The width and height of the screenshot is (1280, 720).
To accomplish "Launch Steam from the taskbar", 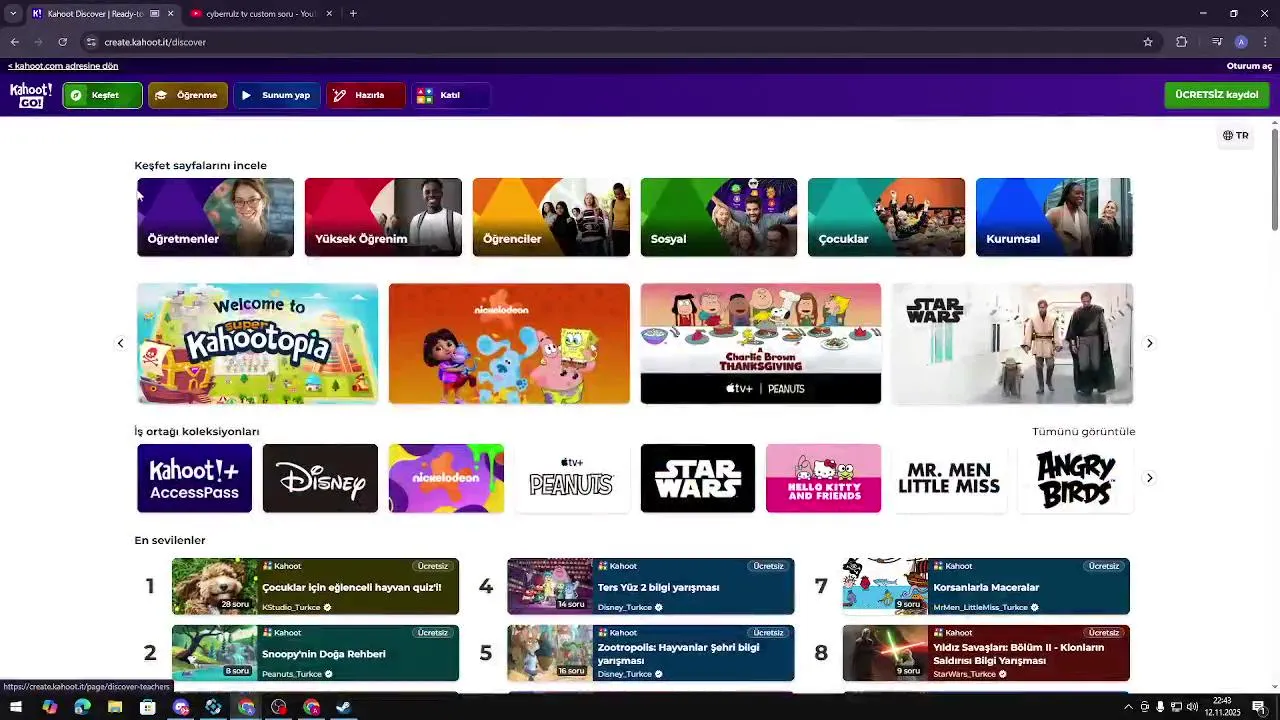I will (343, 707).
